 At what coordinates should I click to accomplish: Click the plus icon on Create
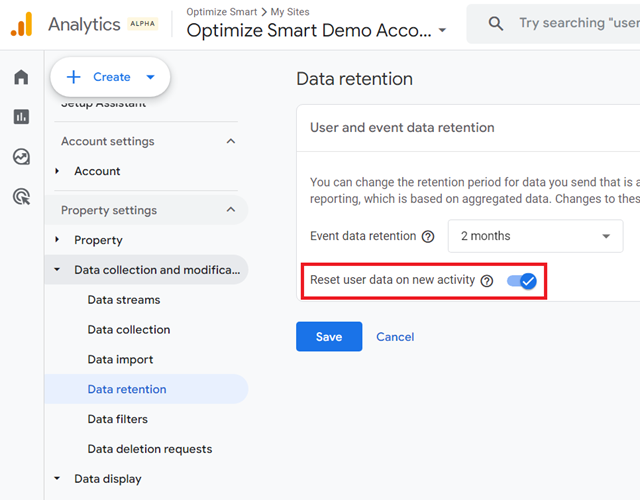point(73,77)
